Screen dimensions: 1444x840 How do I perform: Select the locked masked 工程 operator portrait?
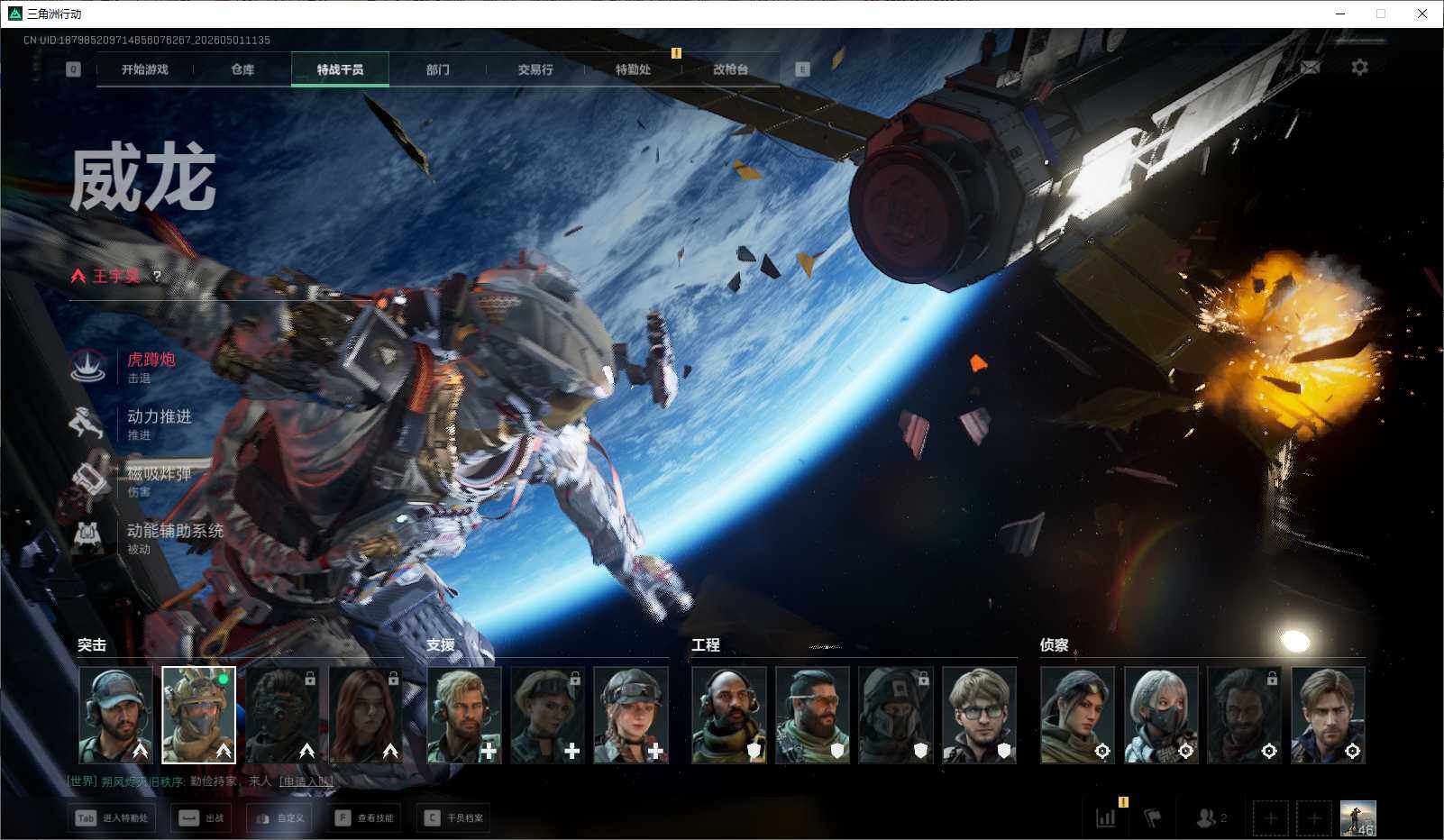pos(896,715)
